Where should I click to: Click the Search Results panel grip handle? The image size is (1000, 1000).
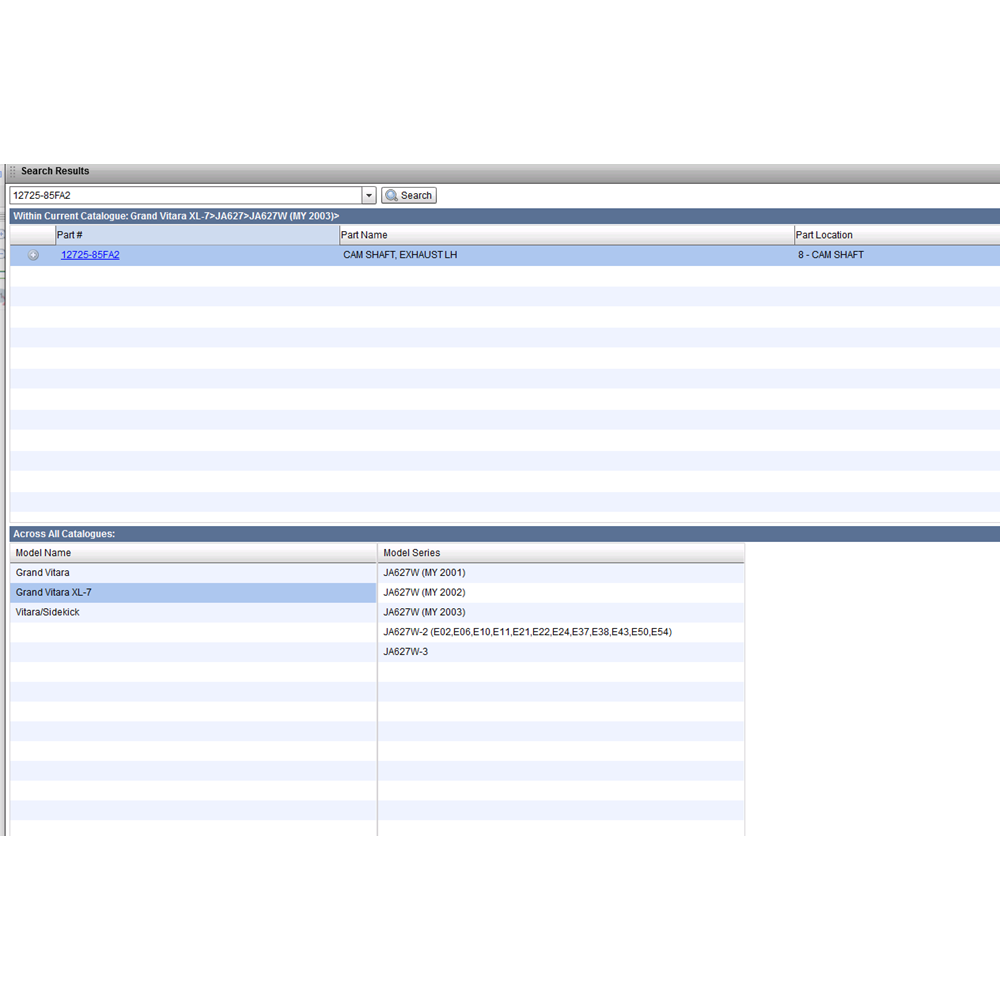[x=13, y=172]
